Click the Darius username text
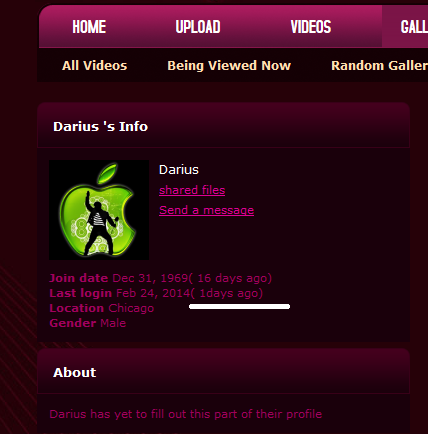428x434 pixels. 179,170
